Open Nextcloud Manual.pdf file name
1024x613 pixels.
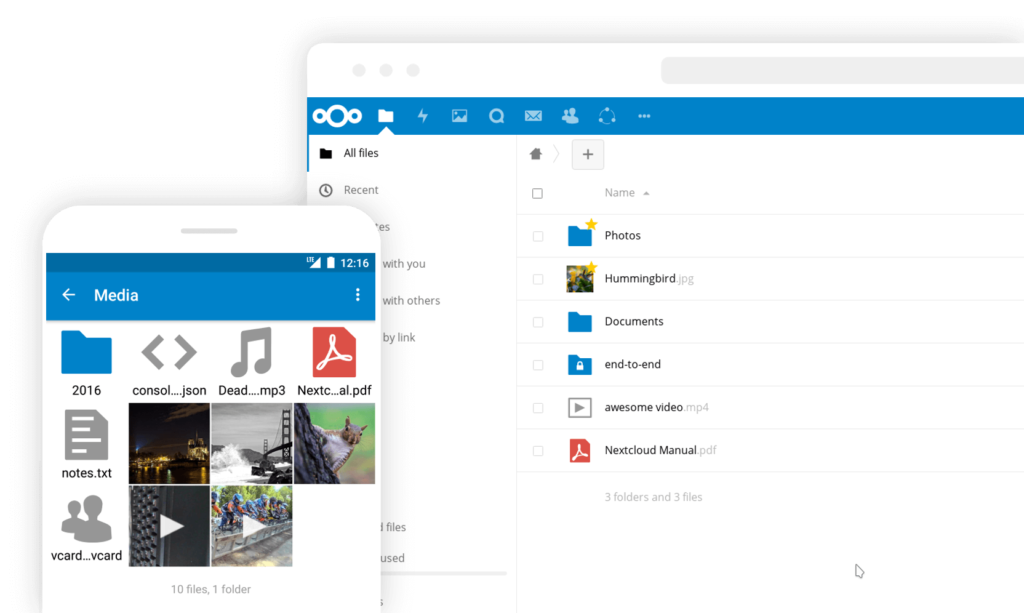[x=660, y=450]
